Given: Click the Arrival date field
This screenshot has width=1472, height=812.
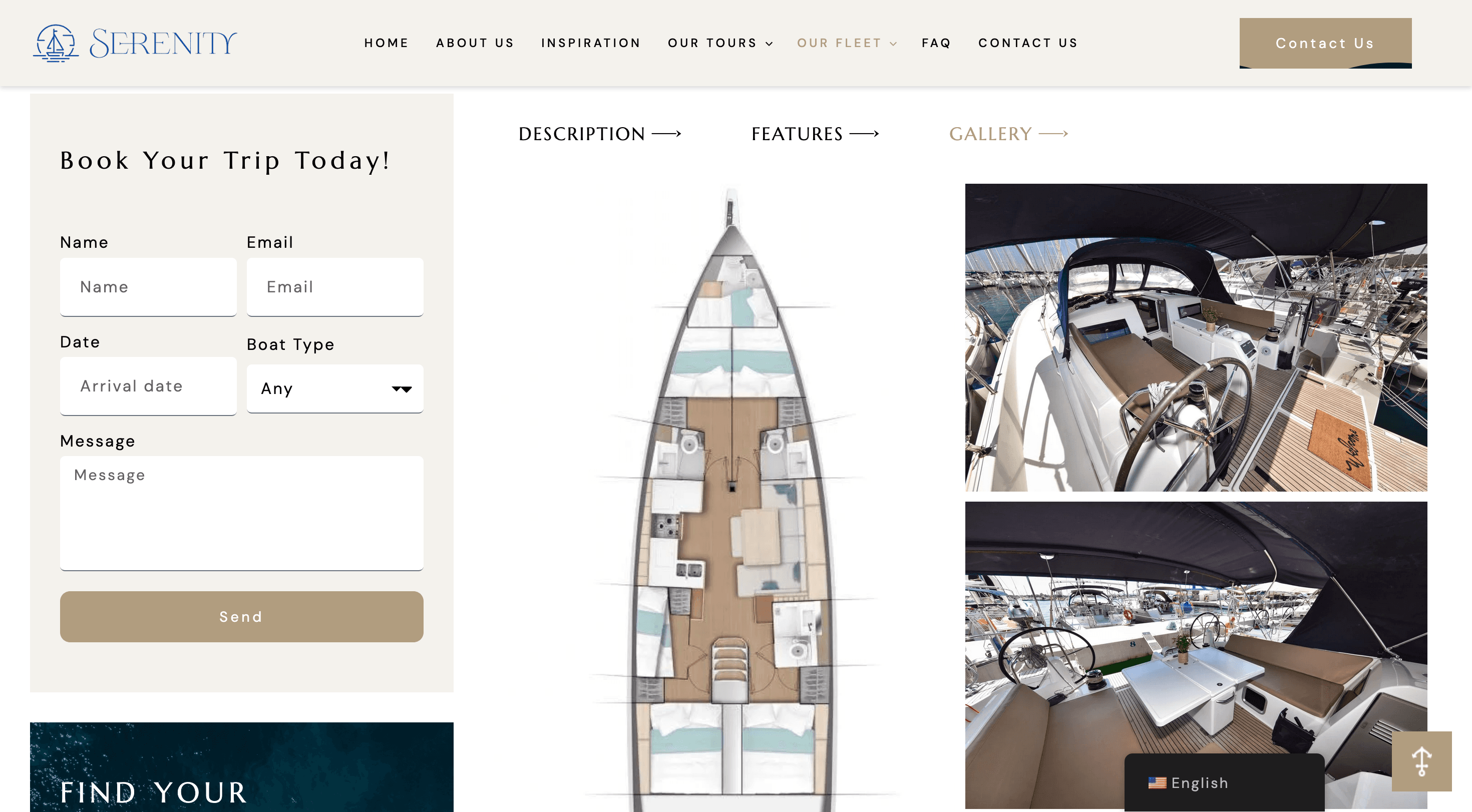Looking at the screenshot, I should [x=148, y=386].
